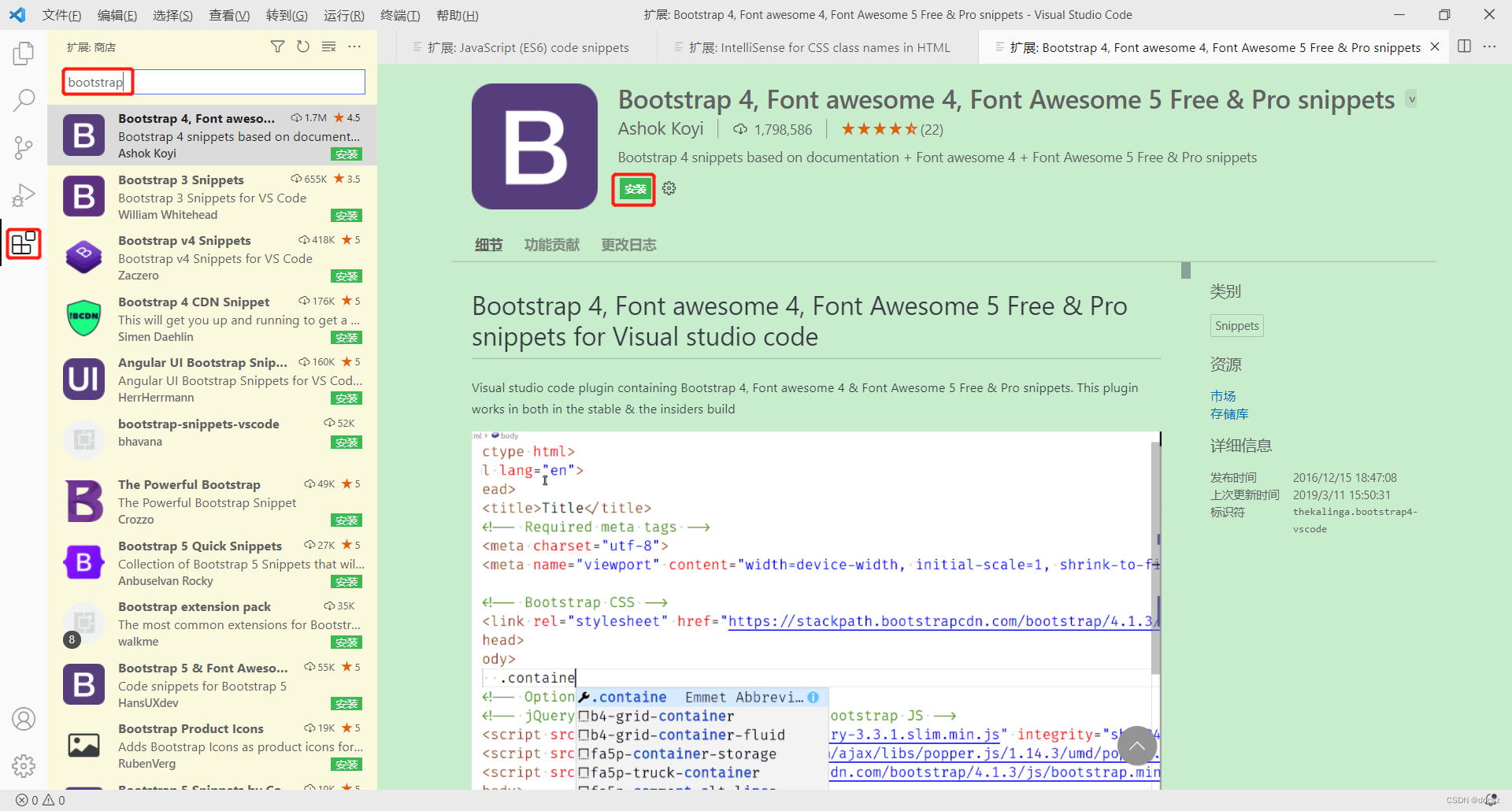
Task: Open the 文件(F) menu
Action: pyautogui.click(x=61, y=15)
